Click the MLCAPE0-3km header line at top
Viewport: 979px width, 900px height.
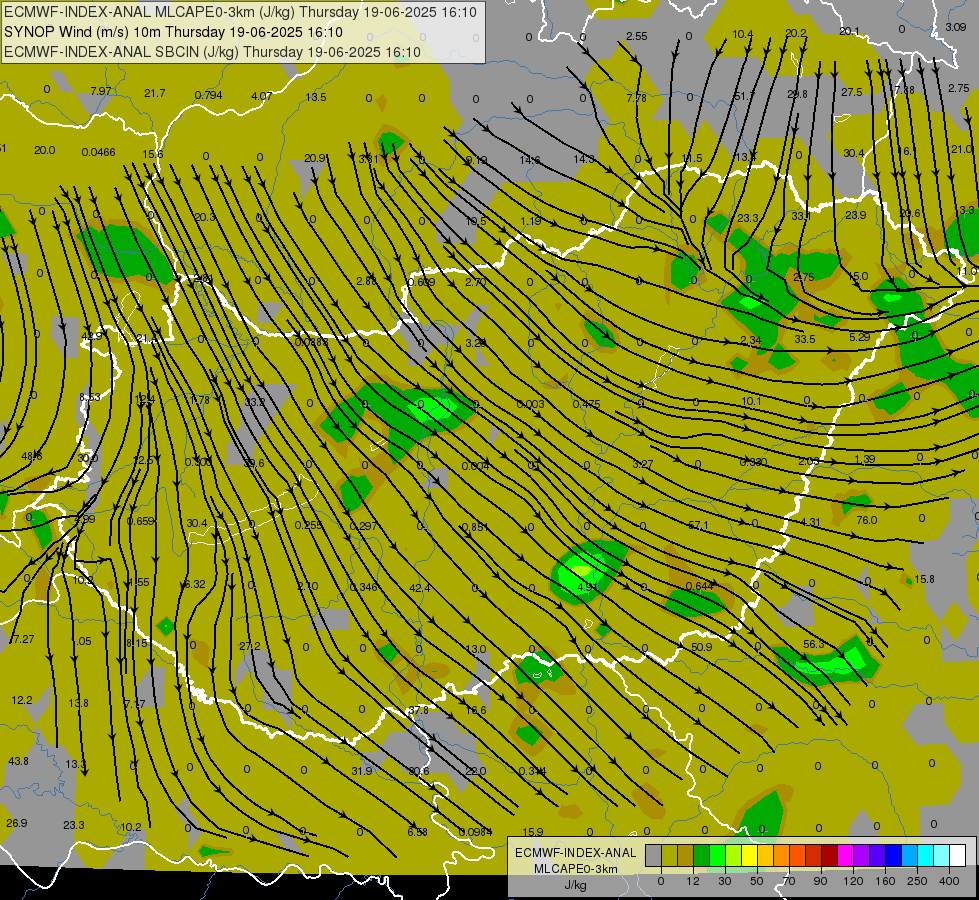pos(240,12)
